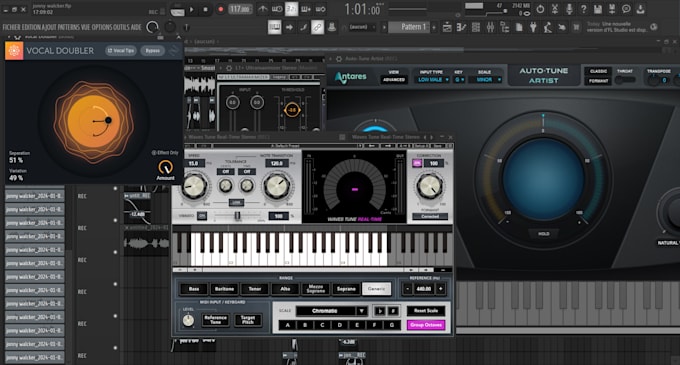
Task: Click the save floppy disk icon
Action: point(598,9)
